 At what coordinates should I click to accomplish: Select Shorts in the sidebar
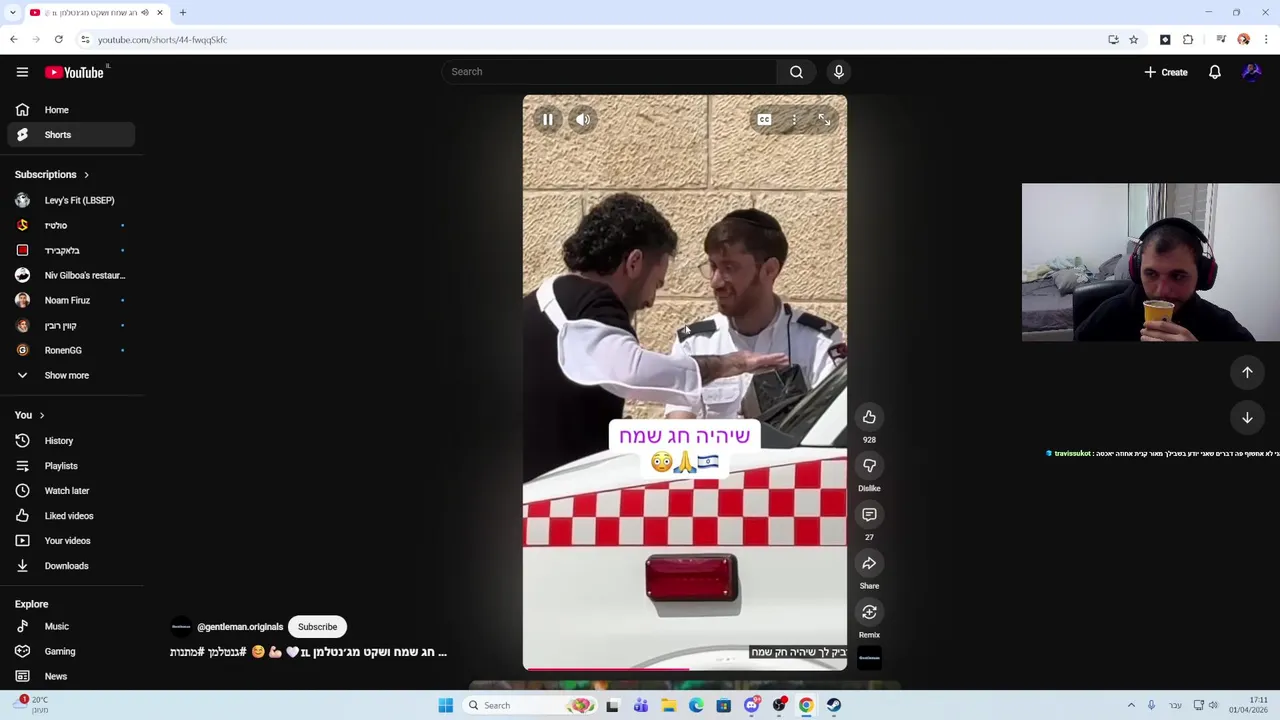[71, 135]
